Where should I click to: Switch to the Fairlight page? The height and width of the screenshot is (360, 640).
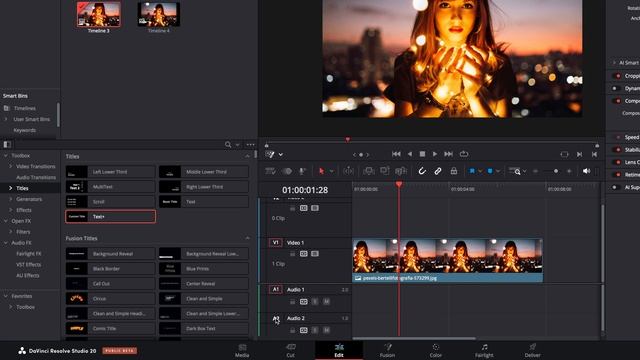[484, 351]
